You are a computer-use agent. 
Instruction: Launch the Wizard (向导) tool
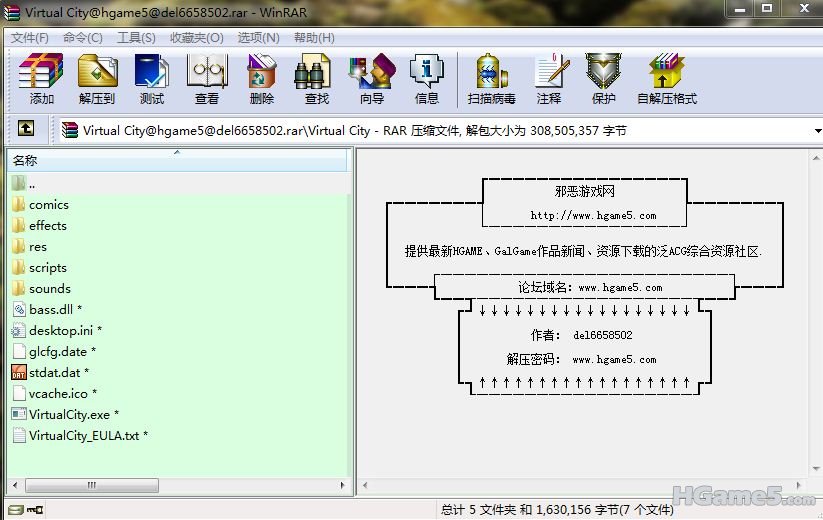(x=372, y=70)
